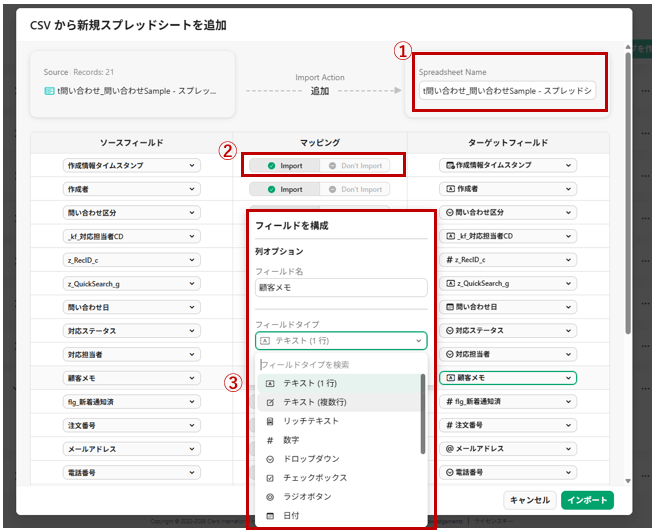Click the @ icon on メールアドレス target
The width and height of the screenshot is (658, 531).
coord(450,450)
